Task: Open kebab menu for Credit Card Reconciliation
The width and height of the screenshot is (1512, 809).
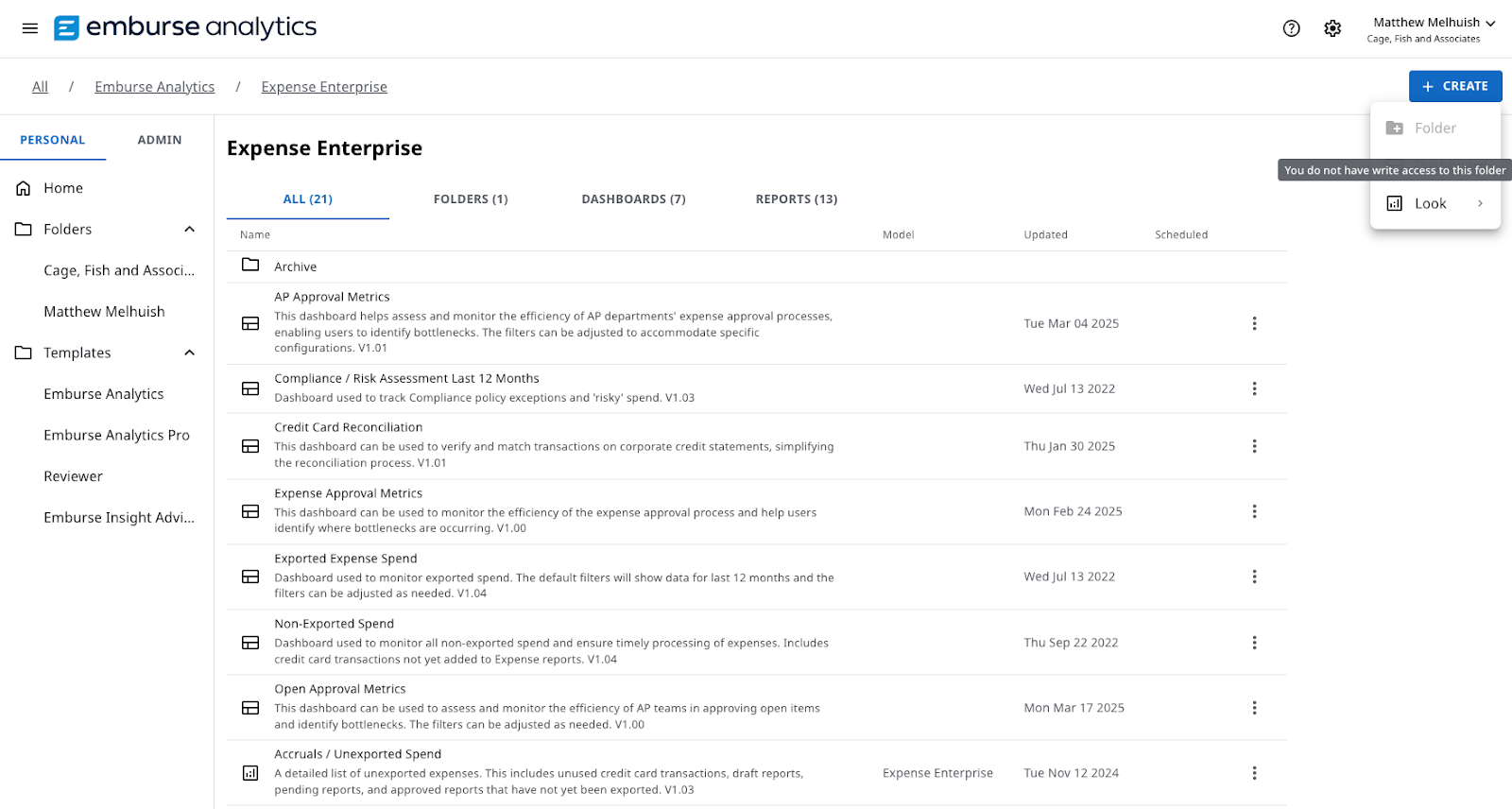Action: (1254, 446)
